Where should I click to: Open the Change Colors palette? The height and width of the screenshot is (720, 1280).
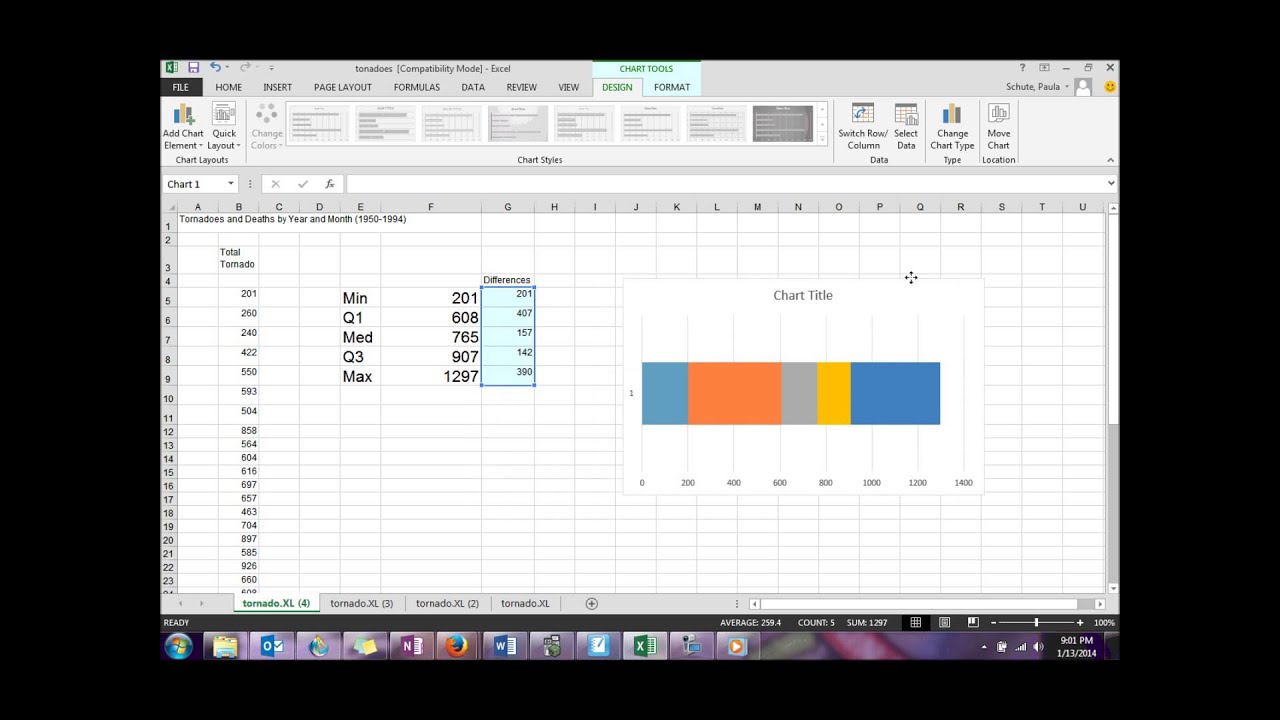pos(266,127)
